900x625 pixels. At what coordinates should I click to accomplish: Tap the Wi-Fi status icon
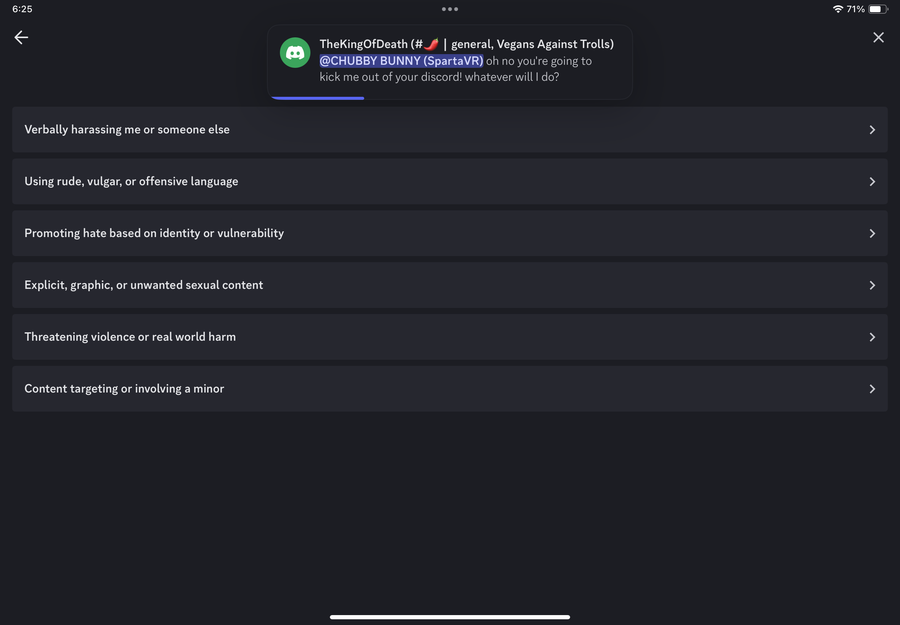837,9
